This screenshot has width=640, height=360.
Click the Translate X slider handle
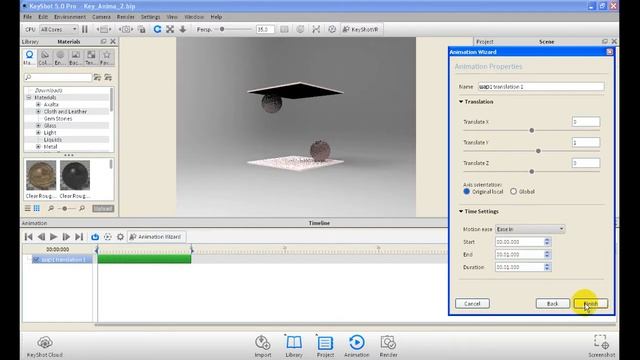coord(531,131)
